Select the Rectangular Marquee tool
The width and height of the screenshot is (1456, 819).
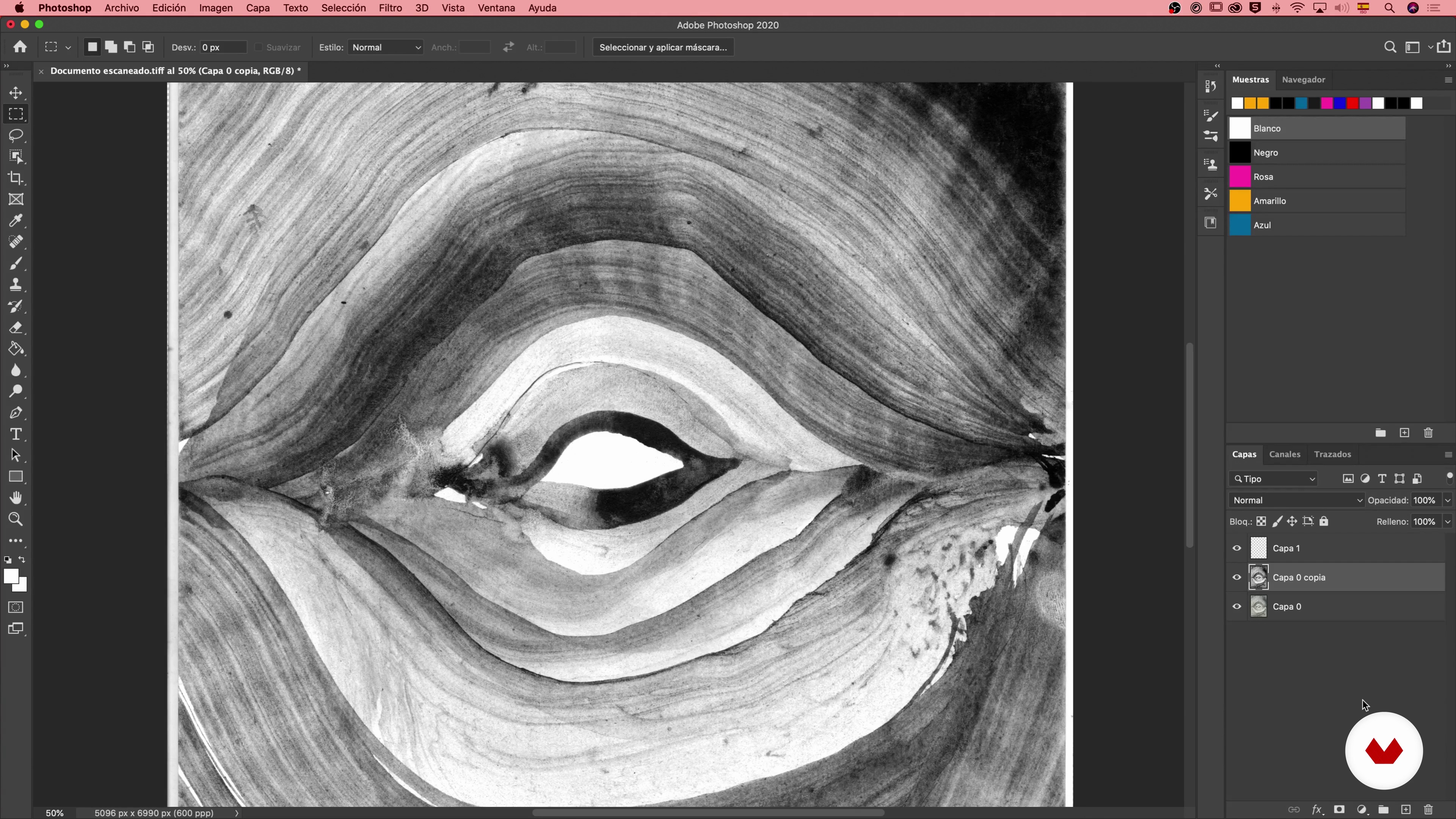[x=16, y=114]
